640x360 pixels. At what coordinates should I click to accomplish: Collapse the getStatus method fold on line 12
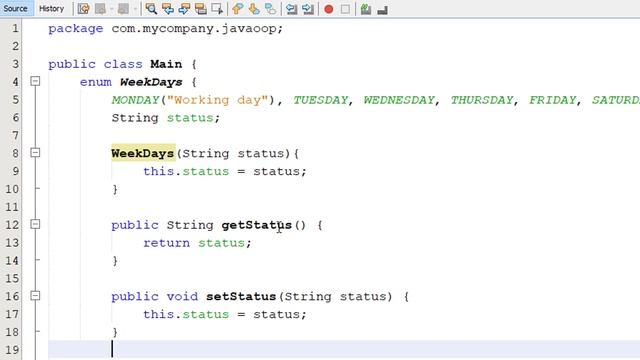[x=36, y=224]
